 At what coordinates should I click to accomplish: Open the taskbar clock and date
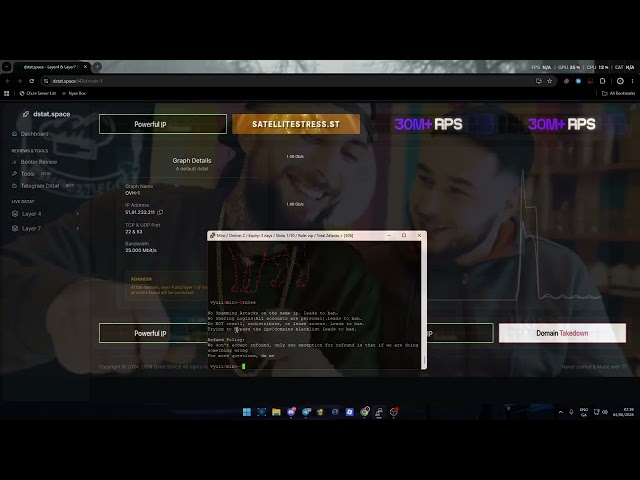point(623,412)
